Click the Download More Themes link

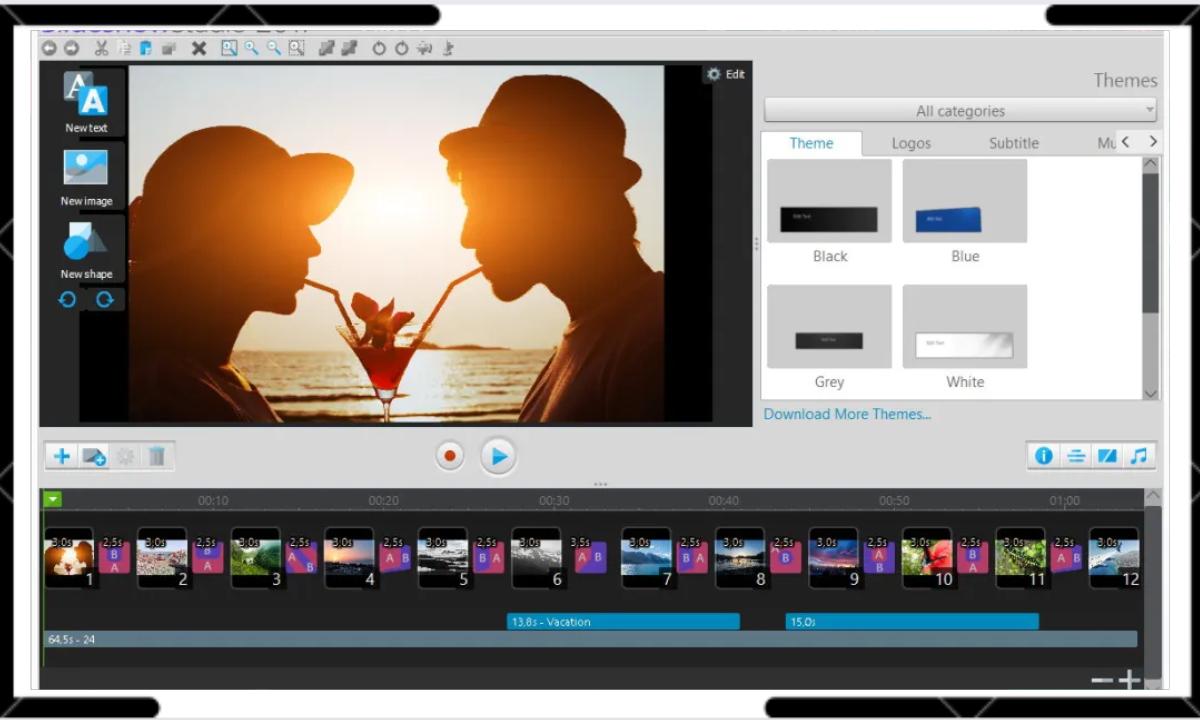tap(847, 413)
